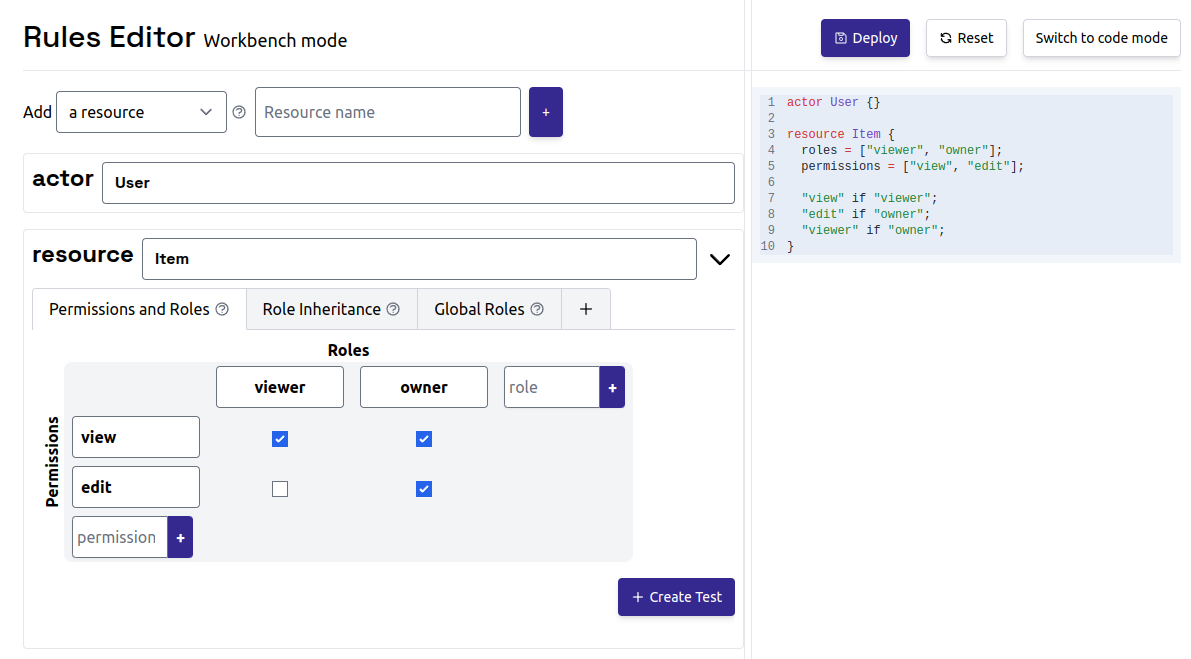The image size is (1191, 659).
Task: Deploy the rules
Action: point(865,38)
